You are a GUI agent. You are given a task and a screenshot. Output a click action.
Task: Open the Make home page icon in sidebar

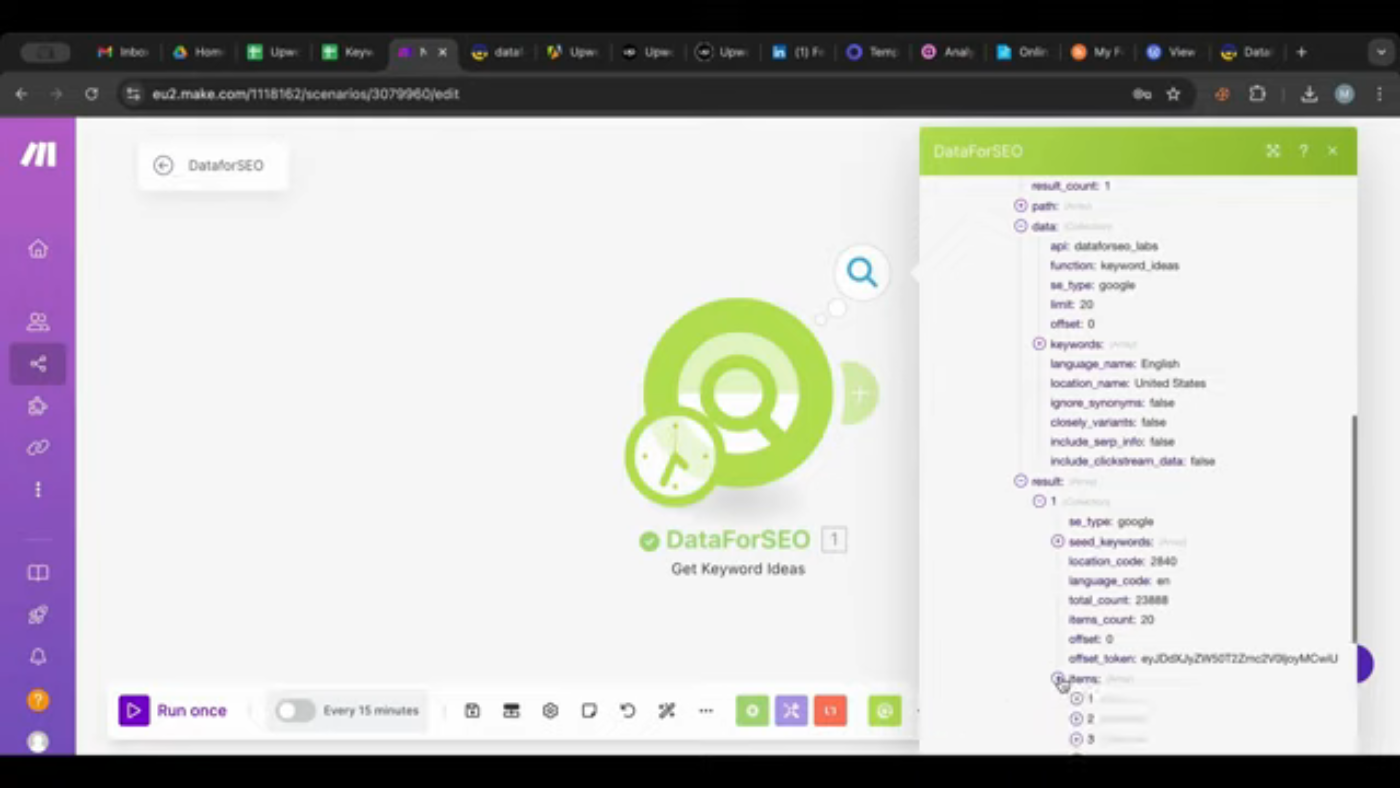point(38,248)
